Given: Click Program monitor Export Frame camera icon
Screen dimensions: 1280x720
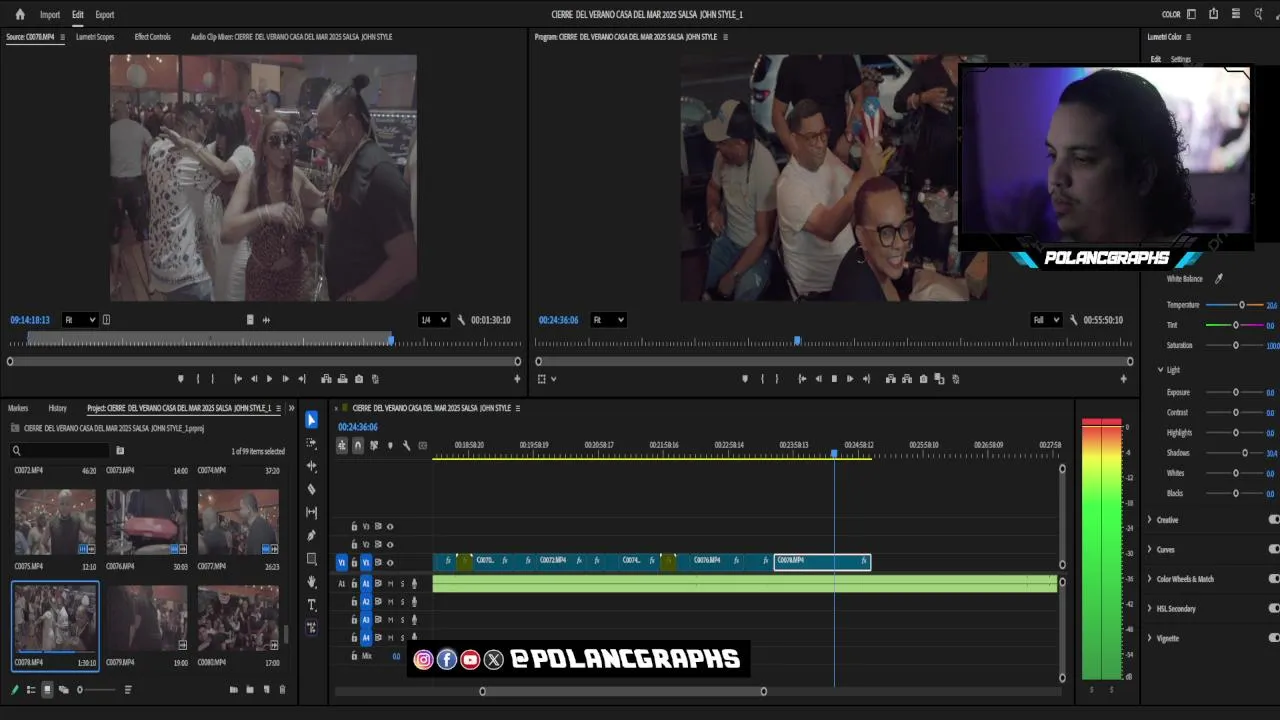Looking at the screenshot, I should [923, 379].
